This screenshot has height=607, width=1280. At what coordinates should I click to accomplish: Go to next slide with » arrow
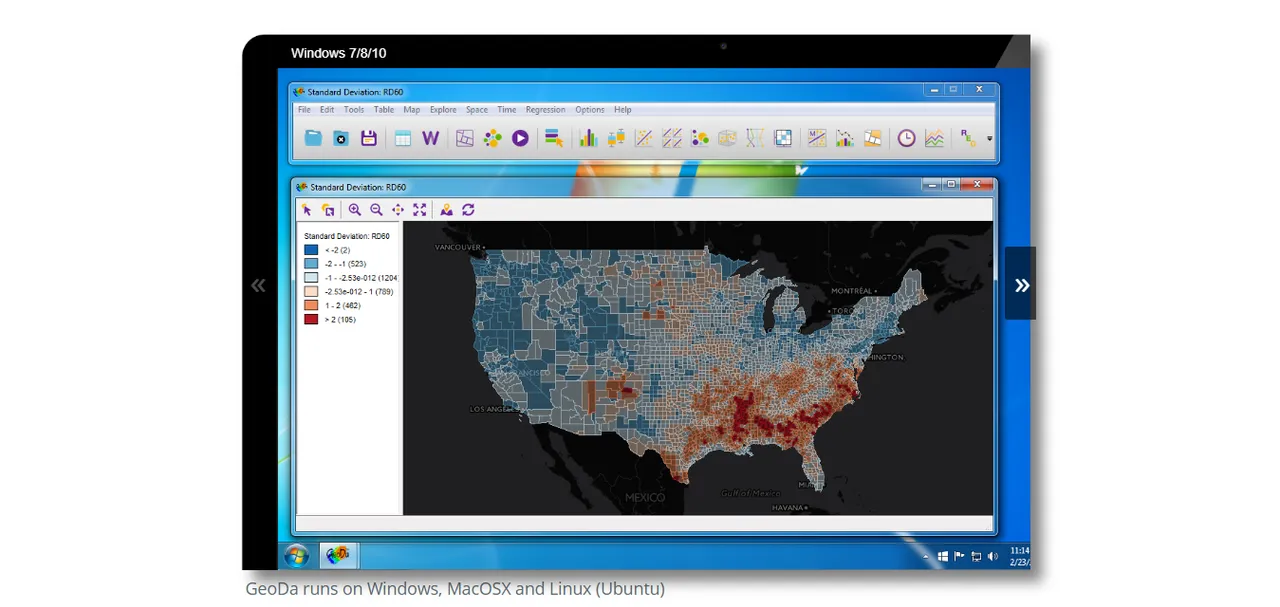point(1021,284)
